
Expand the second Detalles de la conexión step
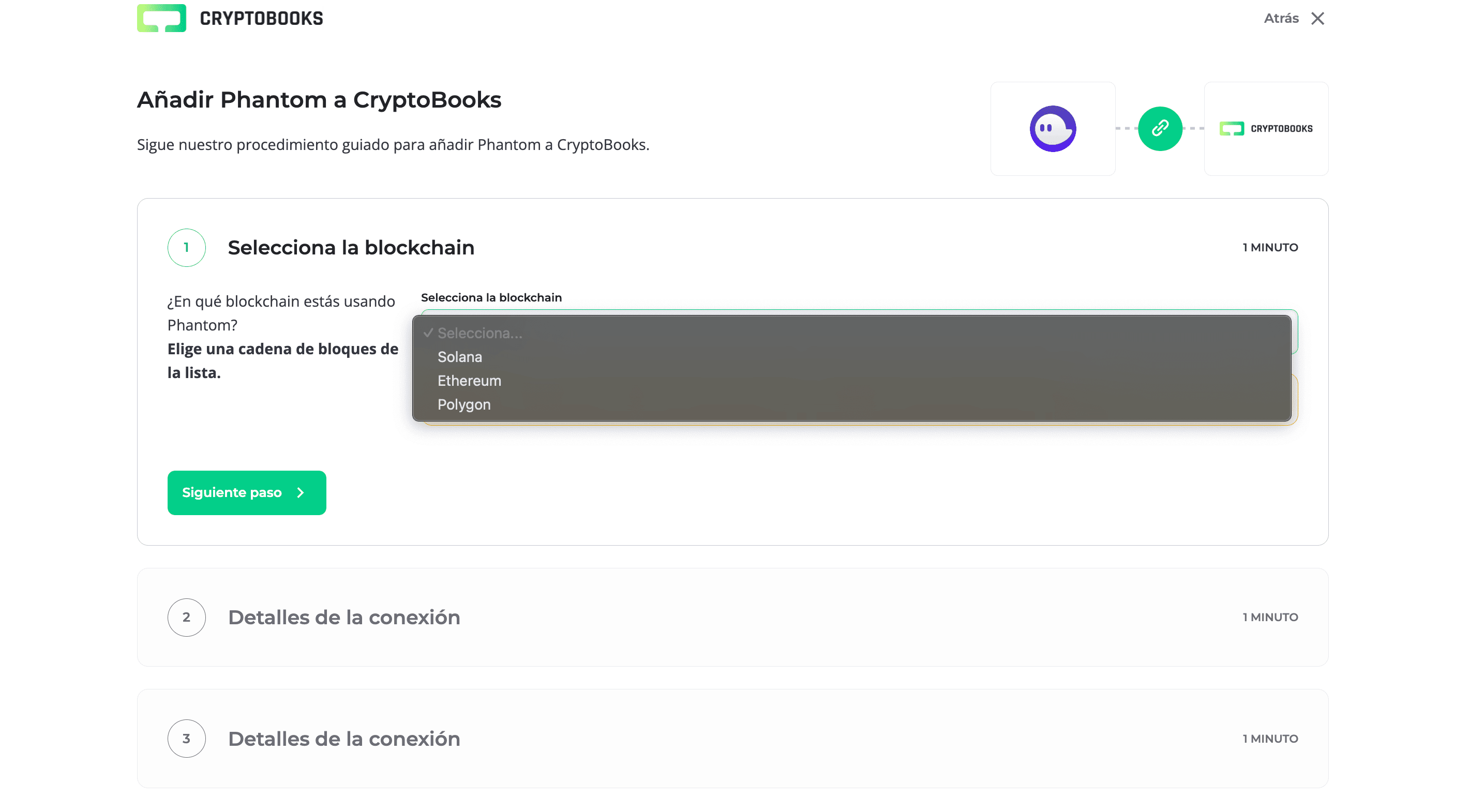344,617
